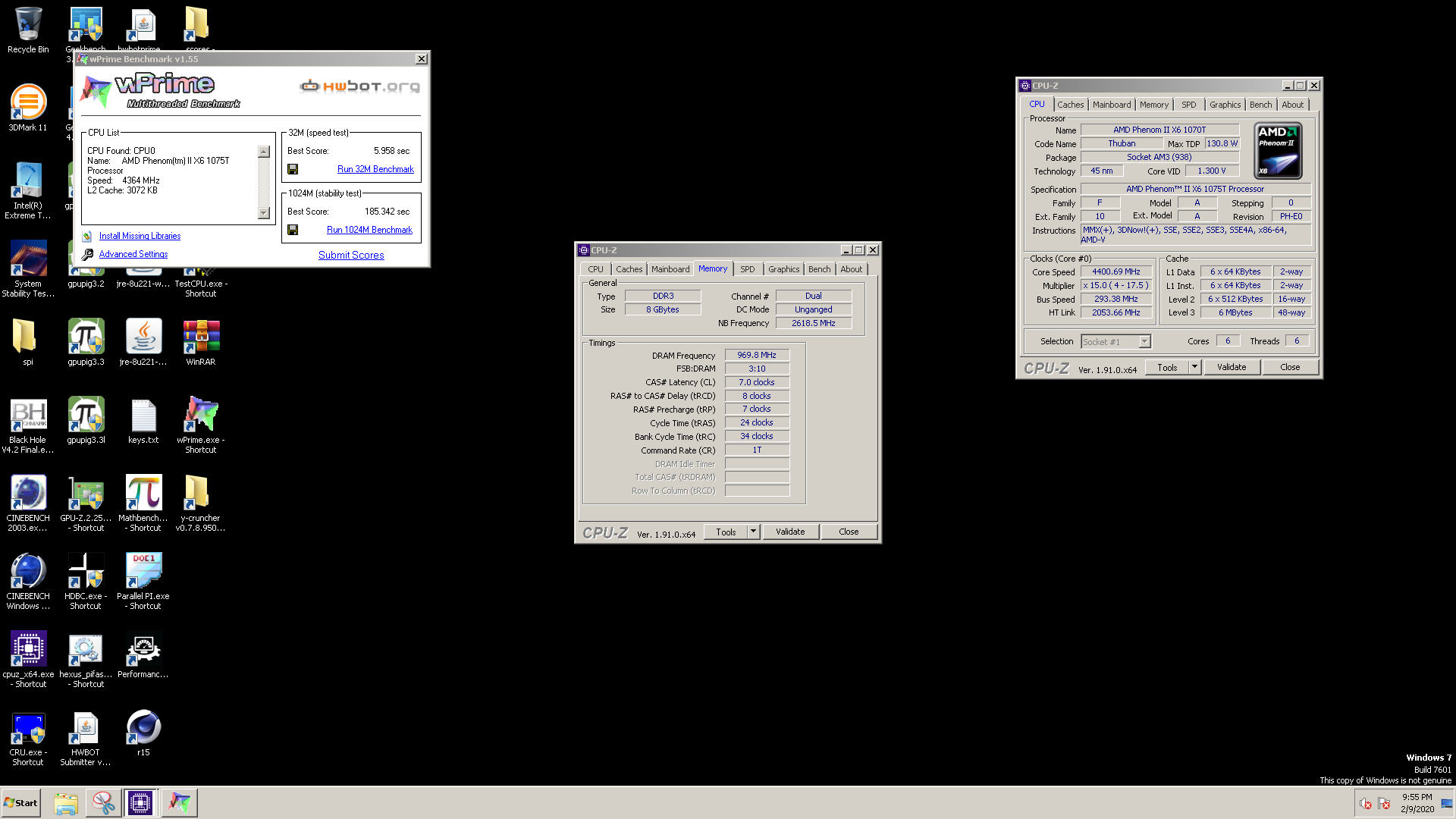
Task: Open the Tools dropdown arrow in CPU tab CPU-Z
Action: click(x=1194, y=367)
